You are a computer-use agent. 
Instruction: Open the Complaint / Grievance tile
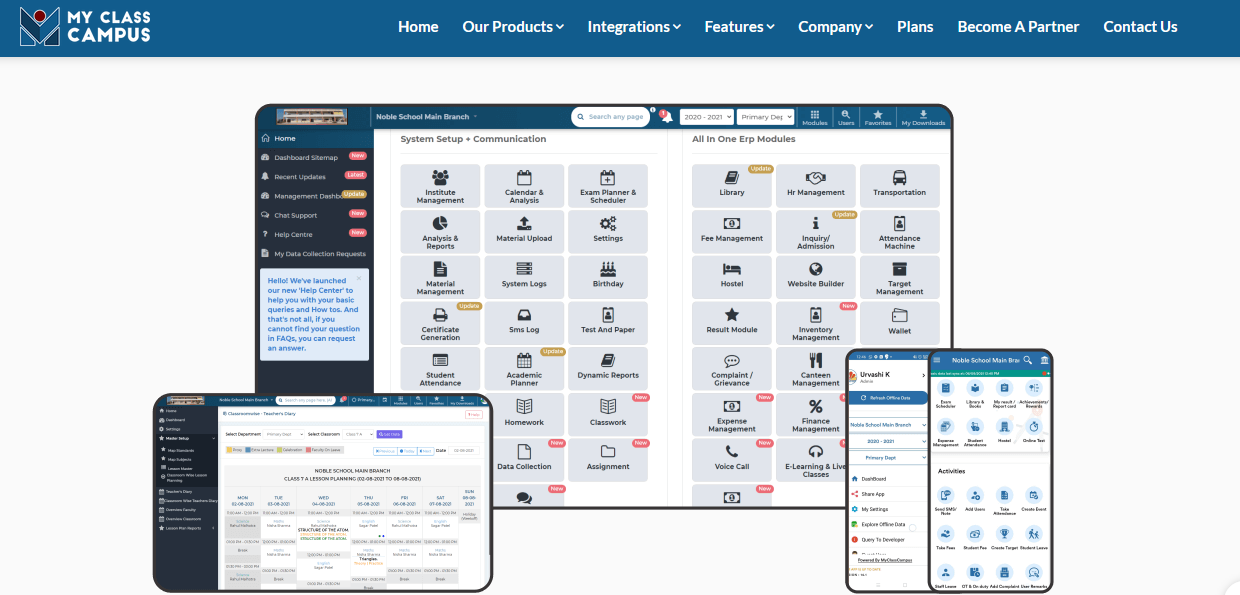click(x=732, y=369)
